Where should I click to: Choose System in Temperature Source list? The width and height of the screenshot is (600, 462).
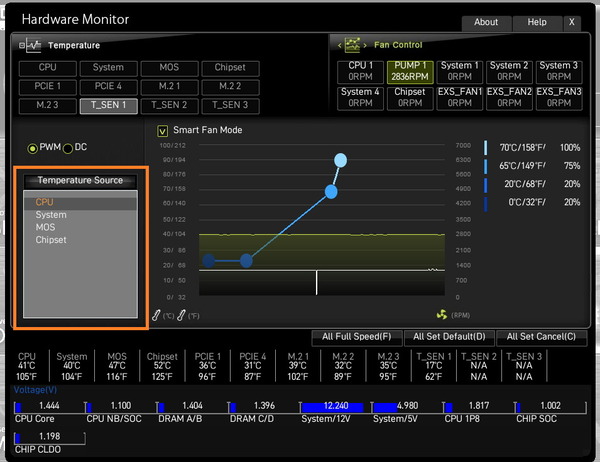point(51,215)
